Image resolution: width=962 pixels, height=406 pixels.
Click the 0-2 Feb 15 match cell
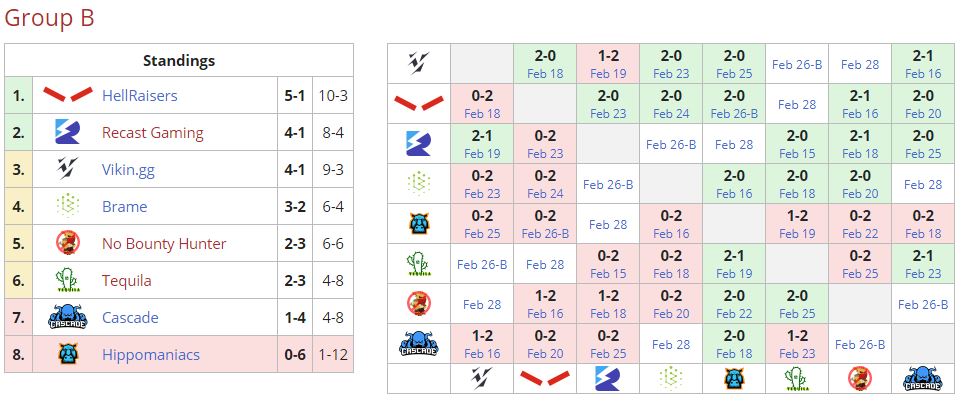[x=608, y=264]
